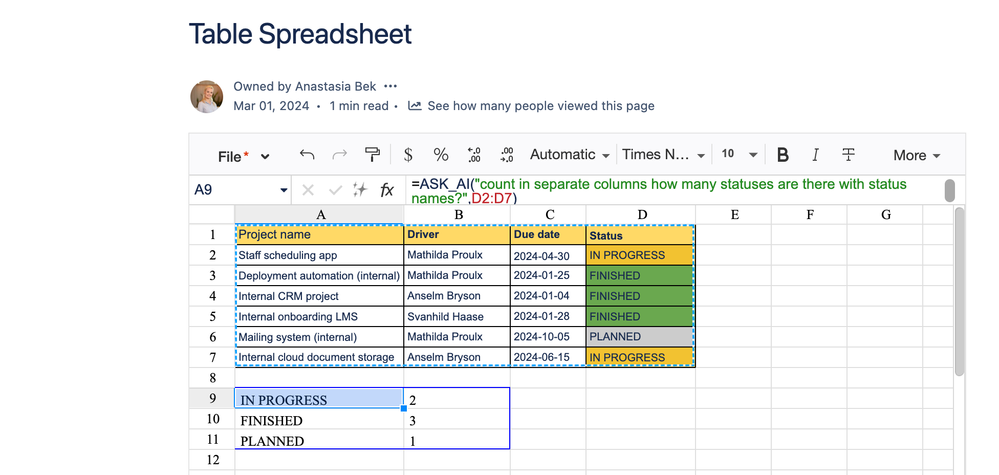Select the IN PROGRESS result cell in row 9
The width and height of the screenshot is (999, 475).
[x=319, y=398]
